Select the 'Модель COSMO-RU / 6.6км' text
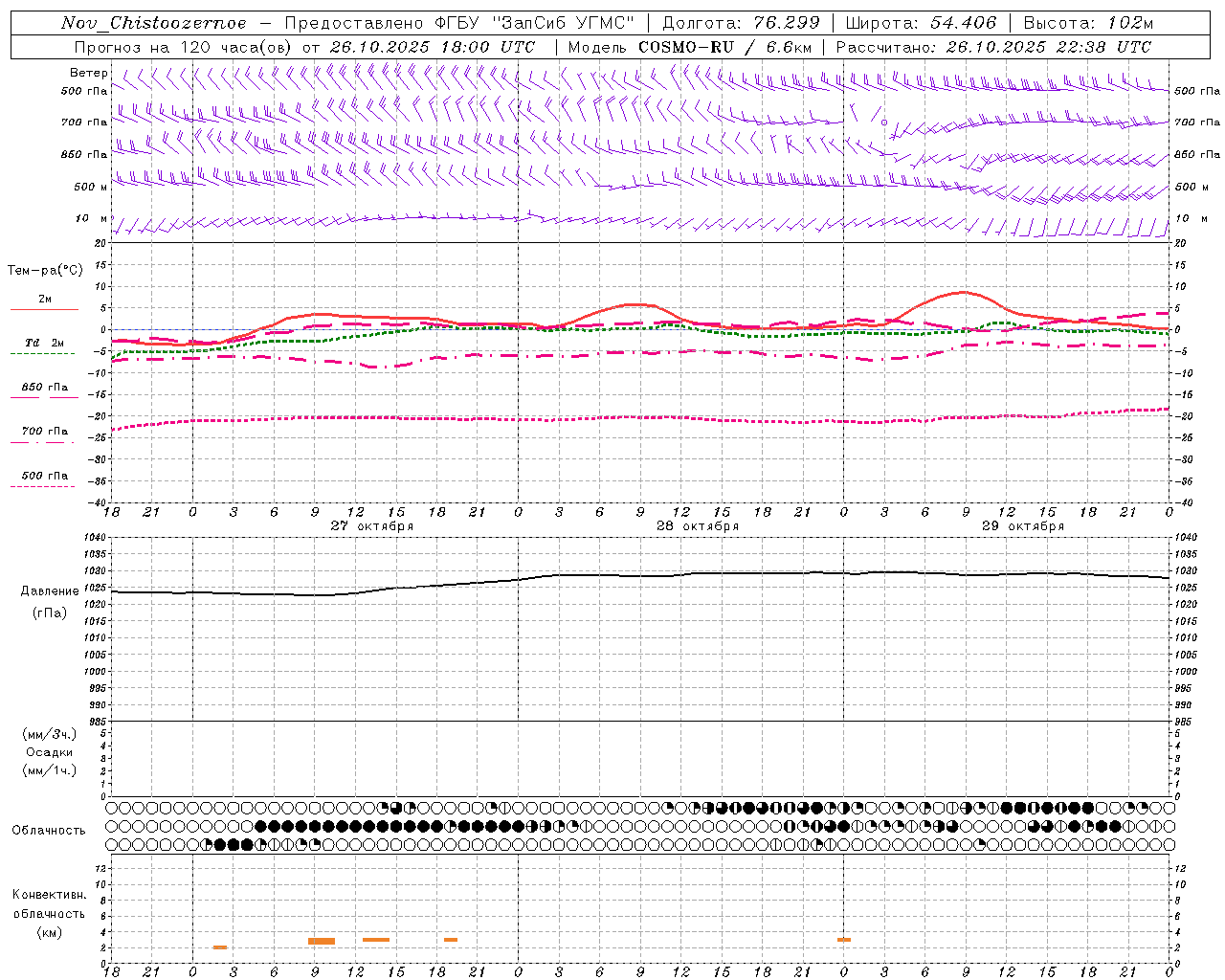 (689, 47)
